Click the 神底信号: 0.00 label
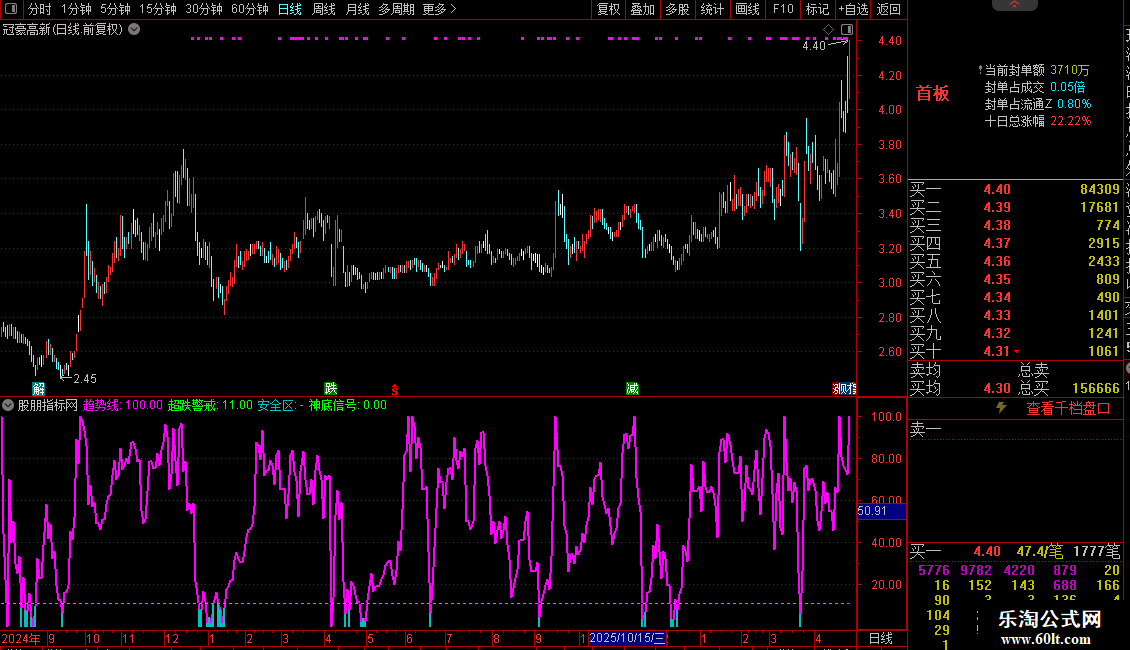 coord(348,405)
